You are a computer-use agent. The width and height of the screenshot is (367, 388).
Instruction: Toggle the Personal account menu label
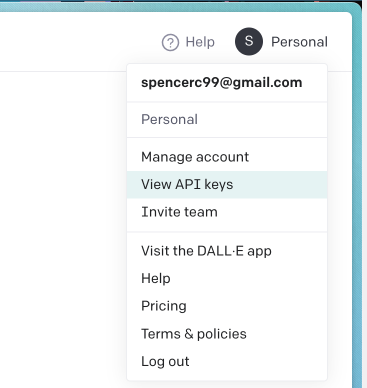299,42
